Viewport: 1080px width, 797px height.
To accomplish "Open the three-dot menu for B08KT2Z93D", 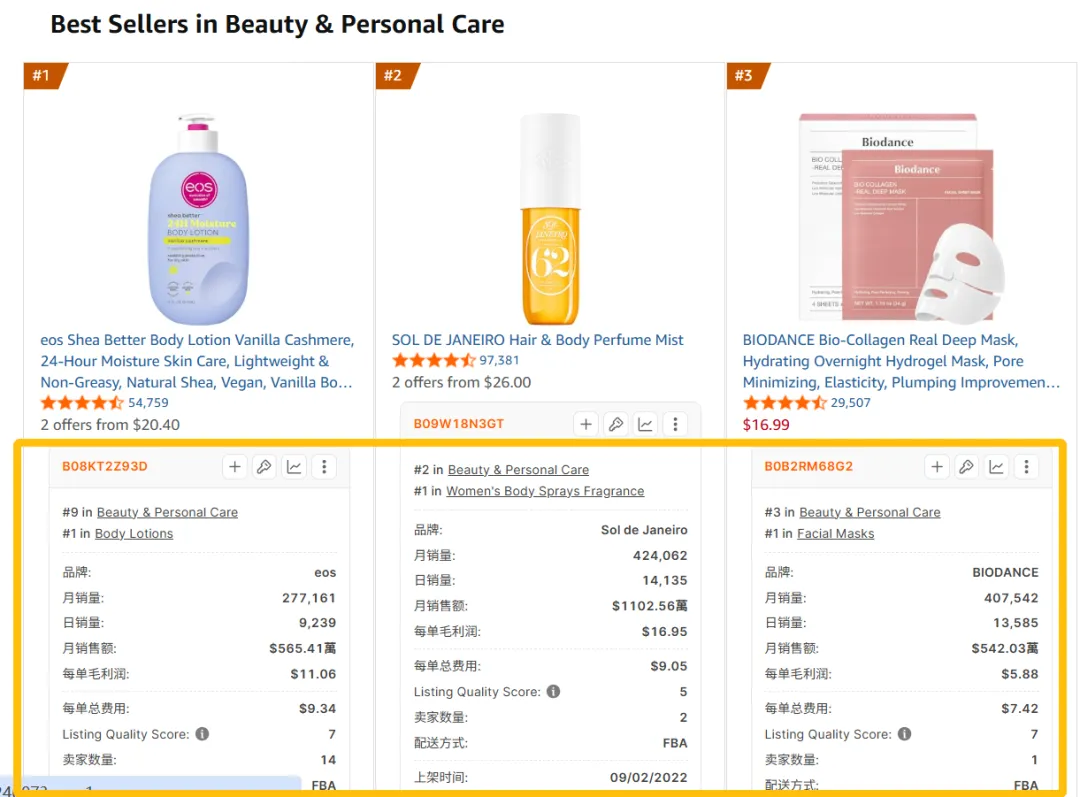I will [324, 467].
